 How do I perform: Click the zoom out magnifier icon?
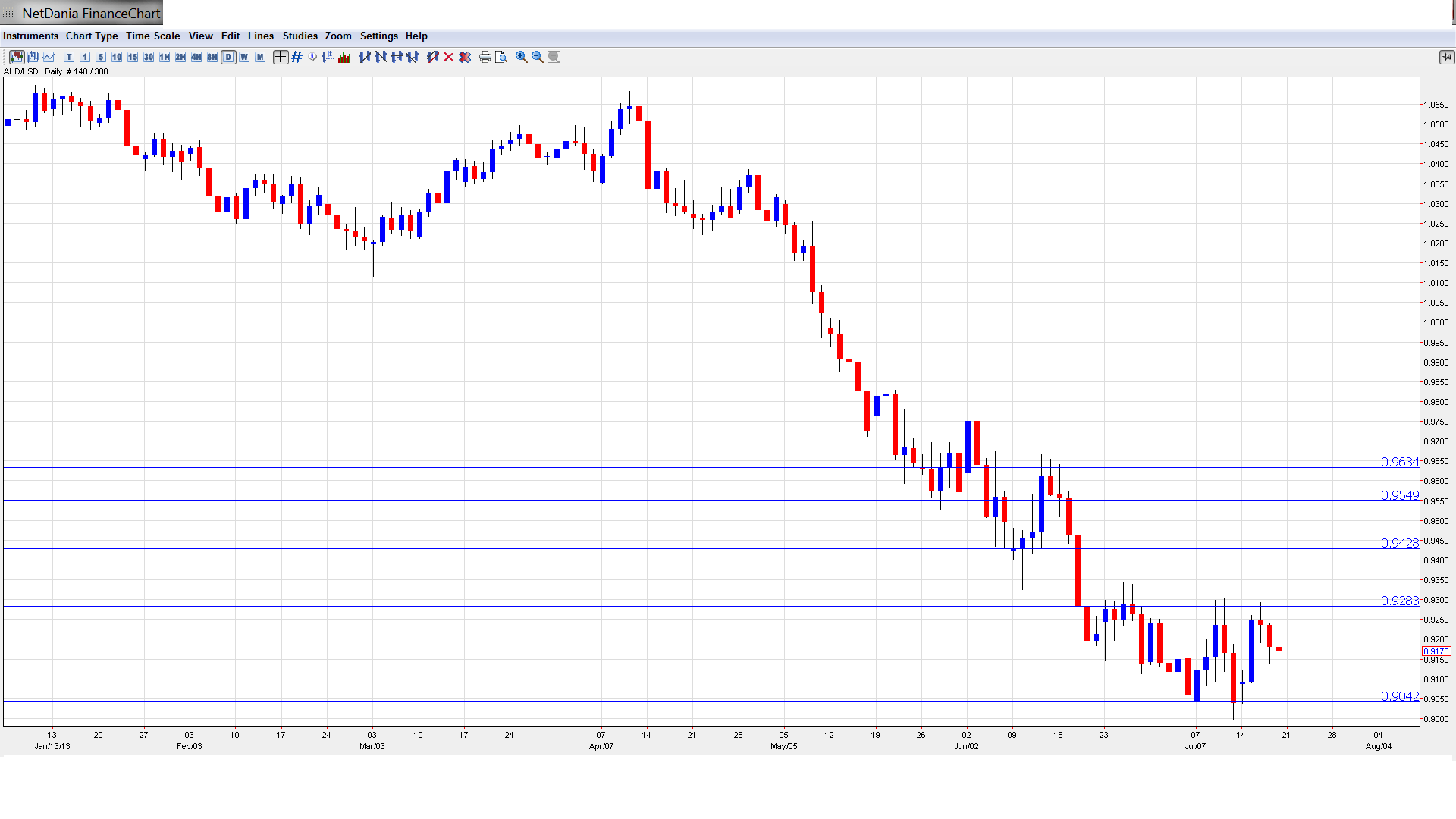point(537,57)
